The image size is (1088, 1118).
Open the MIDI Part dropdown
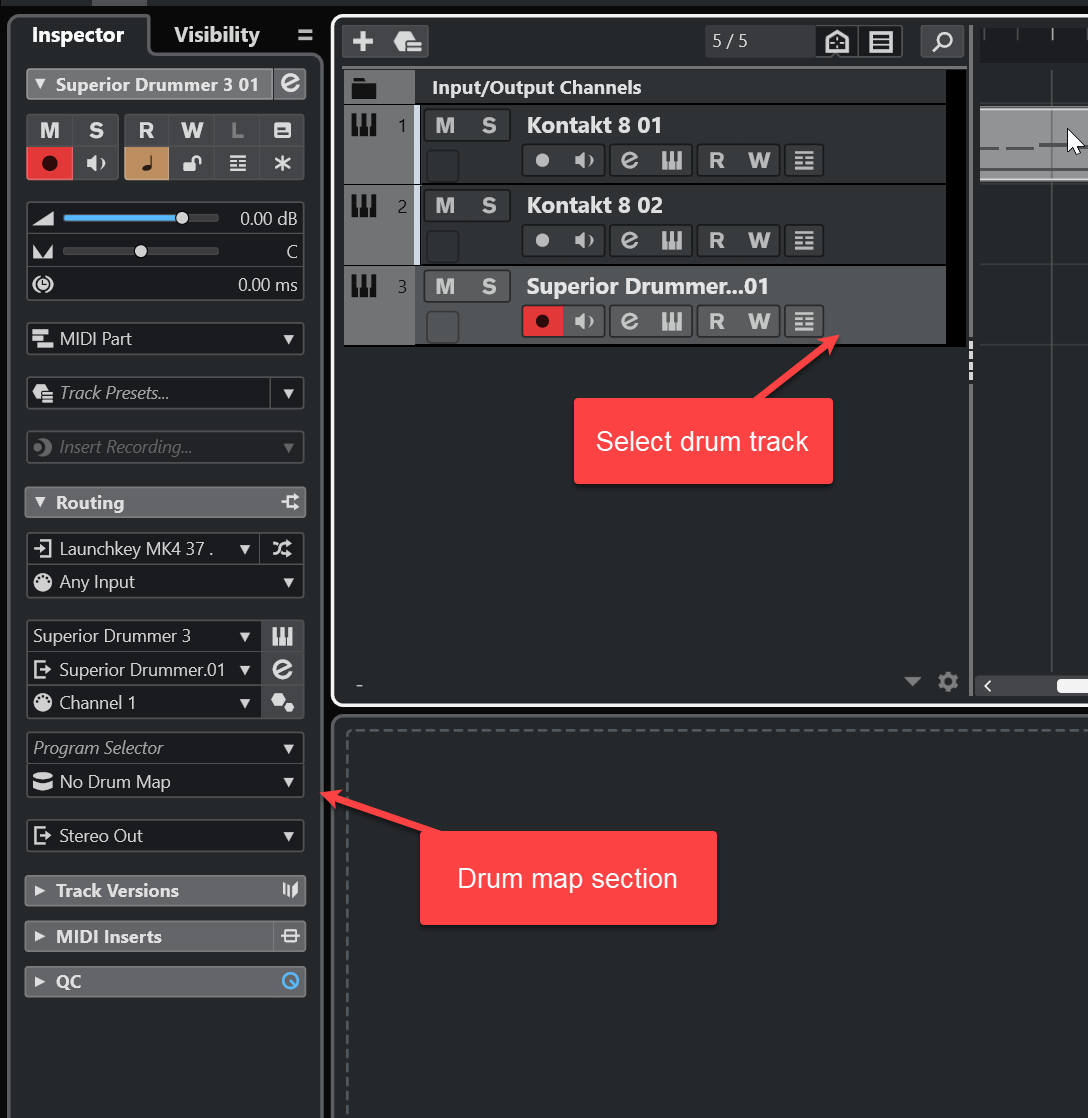coord(165,339)
